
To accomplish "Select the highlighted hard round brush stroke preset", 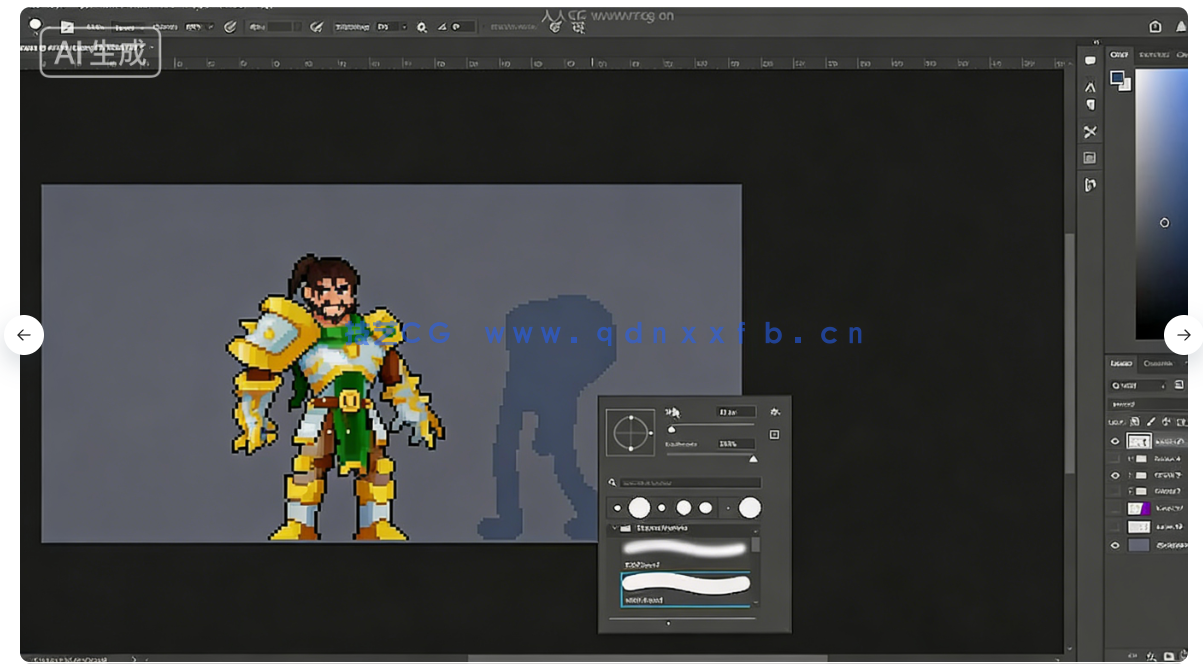I will point(685,583).
